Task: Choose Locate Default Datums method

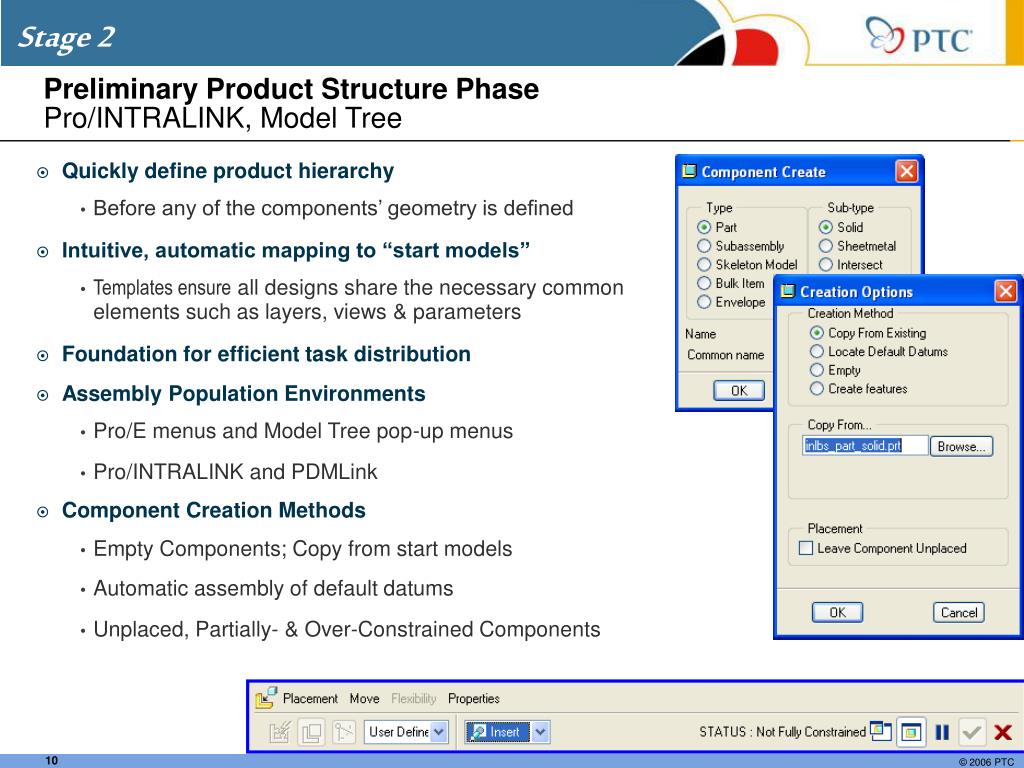Action: click(x=816, y=351)
